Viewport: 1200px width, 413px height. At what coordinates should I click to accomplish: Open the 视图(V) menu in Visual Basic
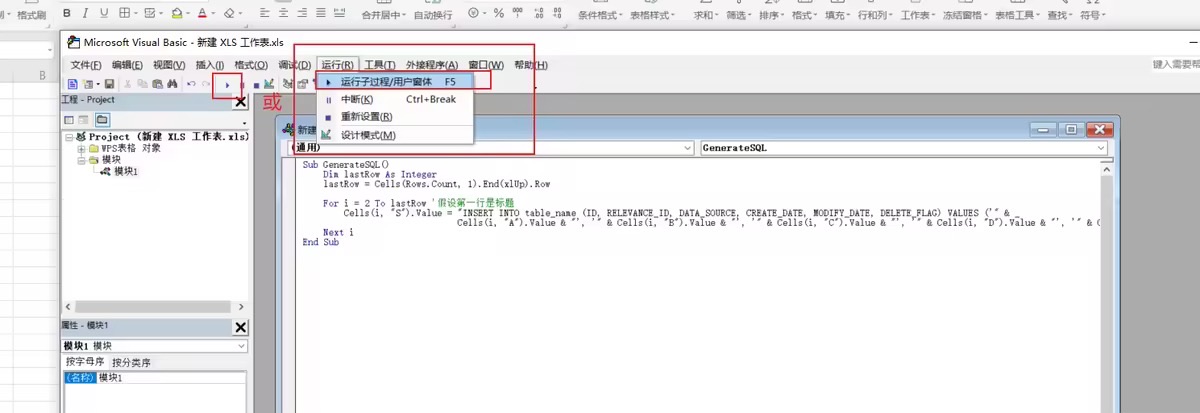(170, 65)
